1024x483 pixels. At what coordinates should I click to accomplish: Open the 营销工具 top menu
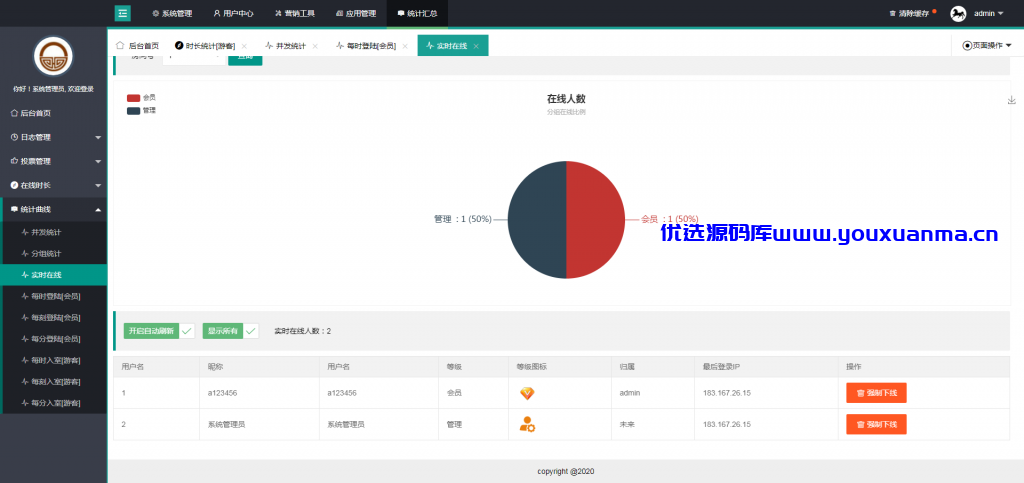click(295, 13)
